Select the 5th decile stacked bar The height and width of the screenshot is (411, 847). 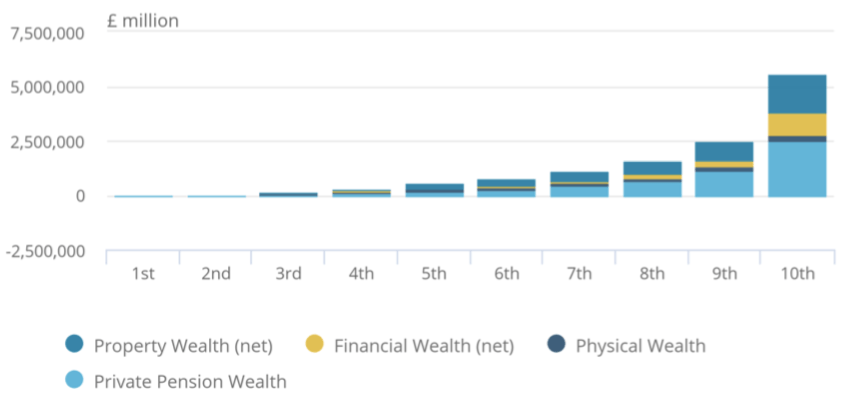point(433,190)
